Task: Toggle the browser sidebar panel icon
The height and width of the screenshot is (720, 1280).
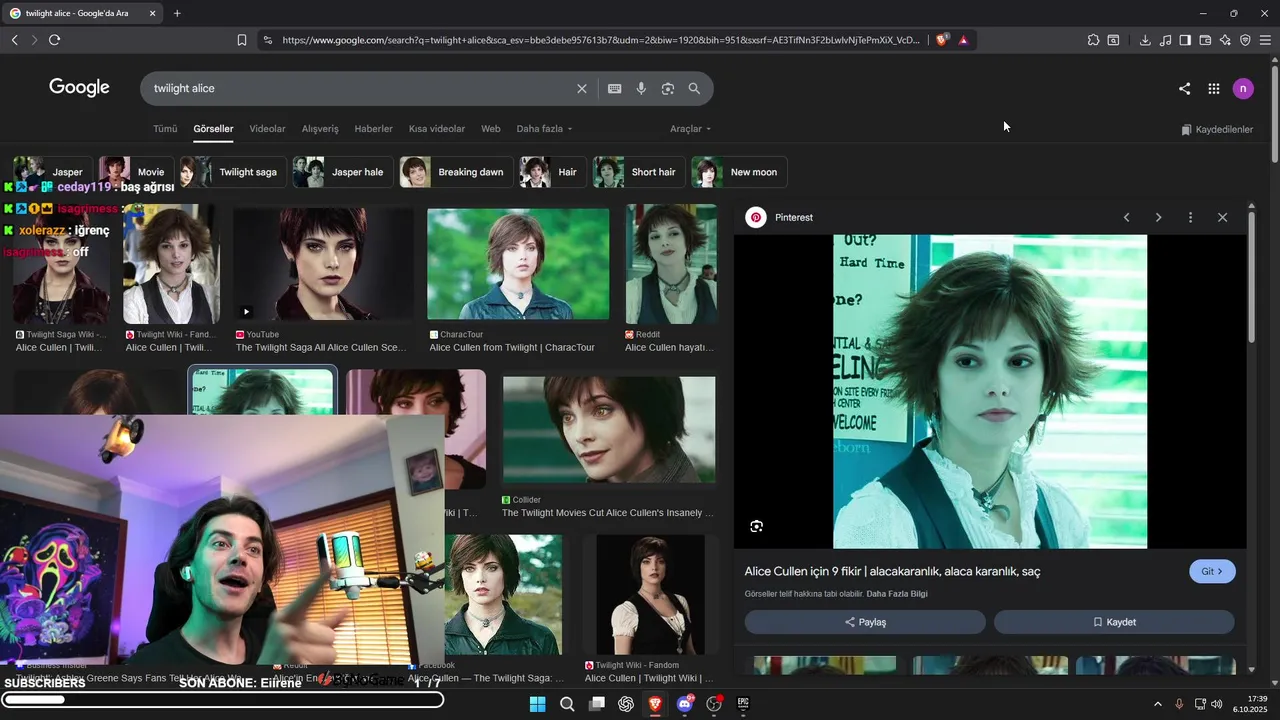Action: pos(1185,40)
